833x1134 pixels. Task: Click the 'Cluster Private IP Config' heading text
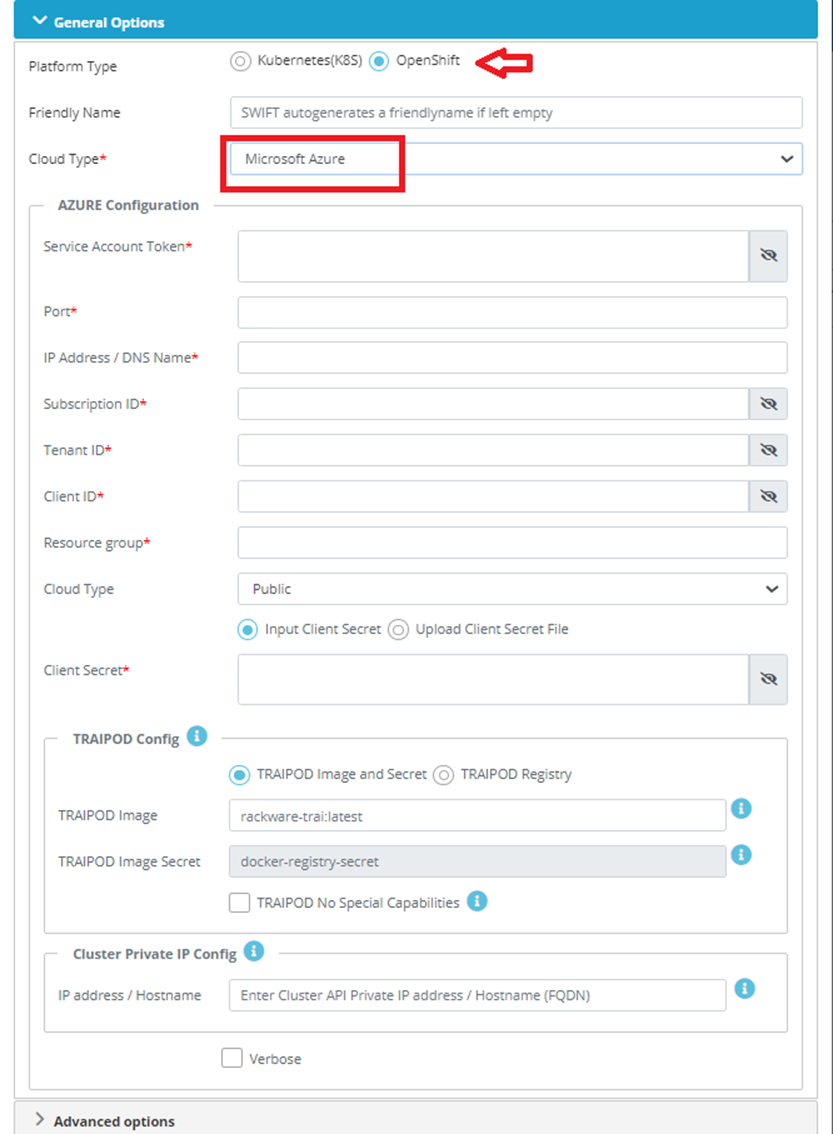point(155,954)
